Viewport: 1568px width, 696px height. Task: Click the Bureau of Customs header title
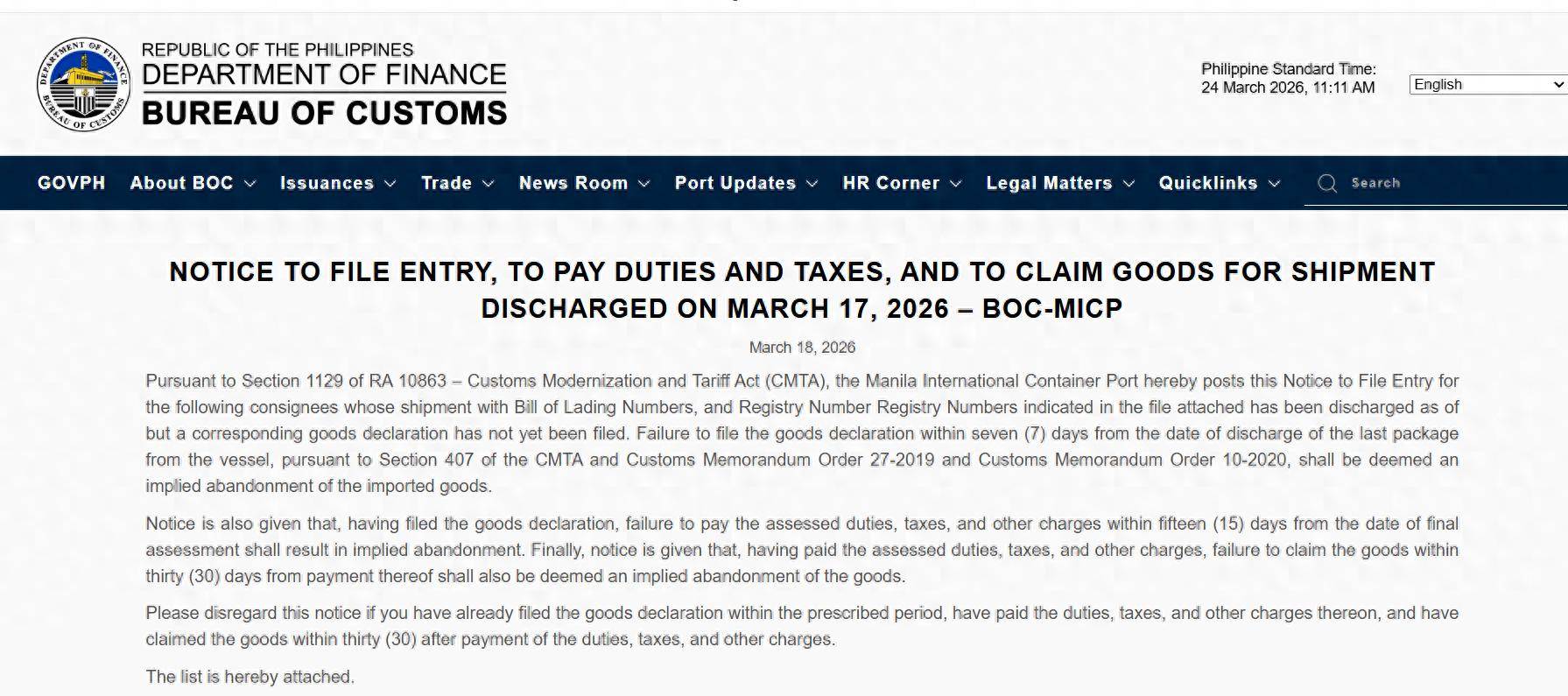[324, 113]
